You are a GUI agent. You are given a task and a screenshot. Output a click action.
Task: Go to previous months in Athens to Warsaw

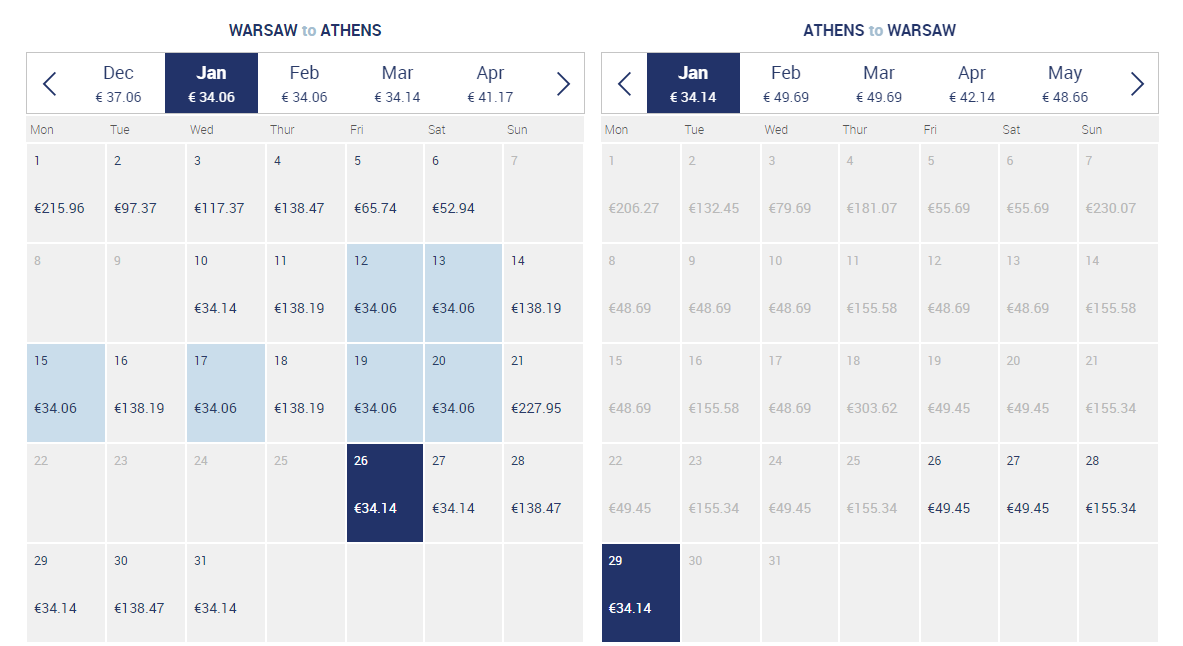(x=624, y=84)
